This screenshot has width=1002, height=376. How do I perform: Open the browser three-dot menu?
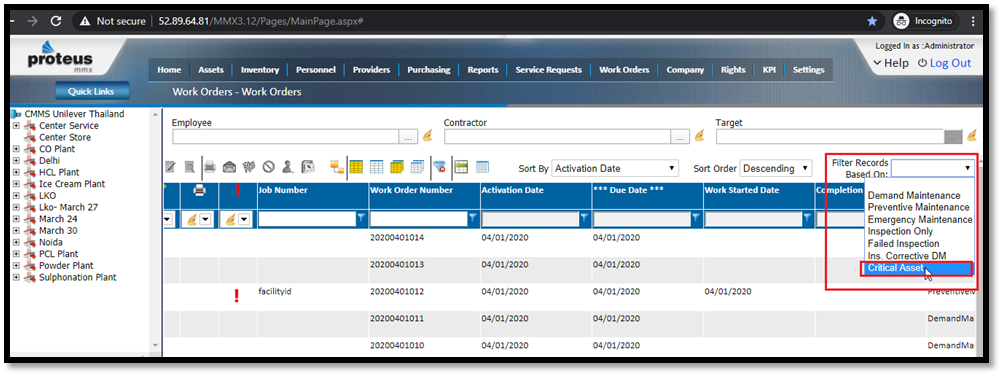[973, 21]
